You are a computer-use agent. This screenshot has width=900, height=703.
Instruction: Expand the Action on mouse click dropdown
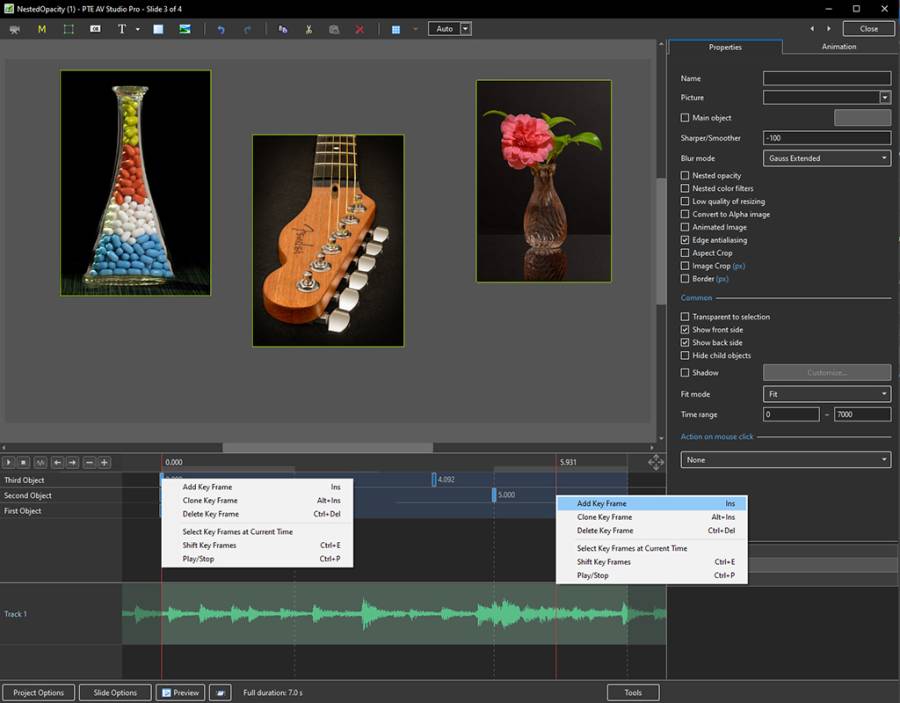tap(785, 460)
